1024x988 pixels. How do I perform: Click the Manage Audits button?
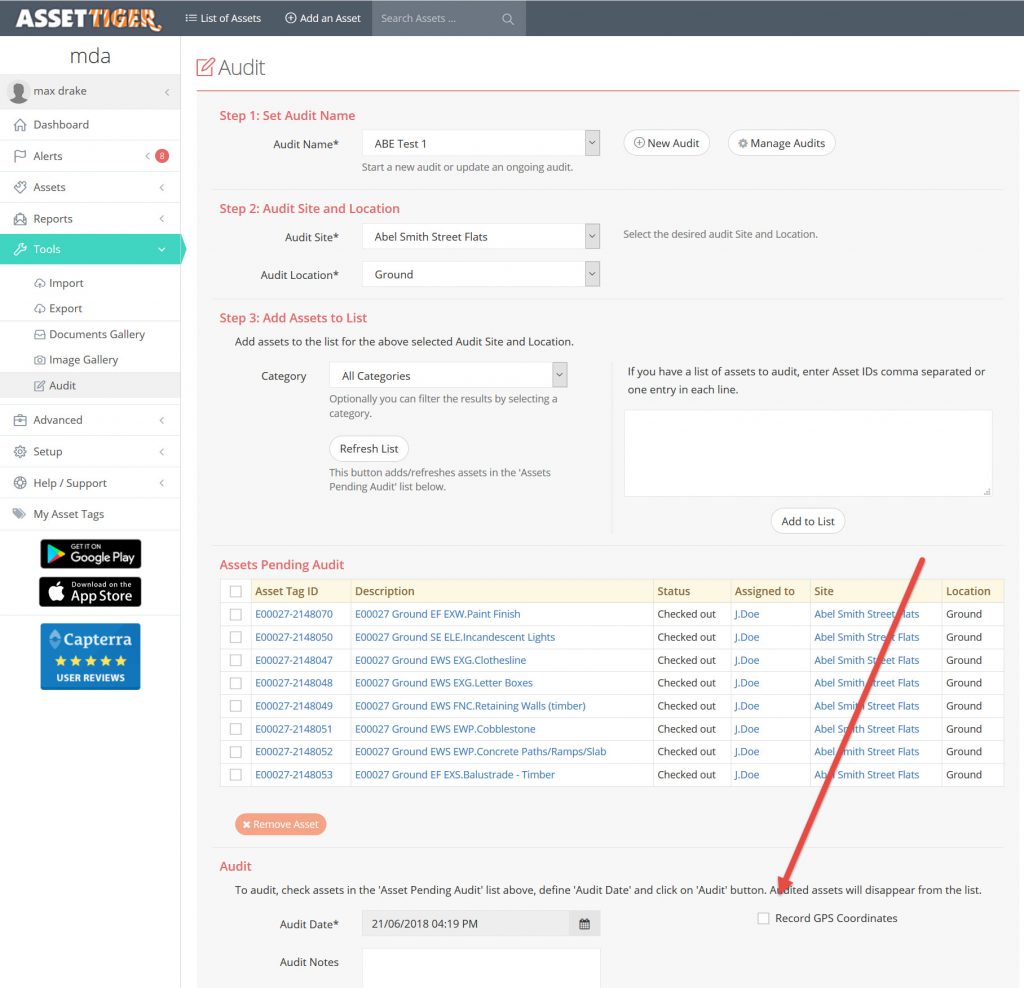tap(781, 143)
